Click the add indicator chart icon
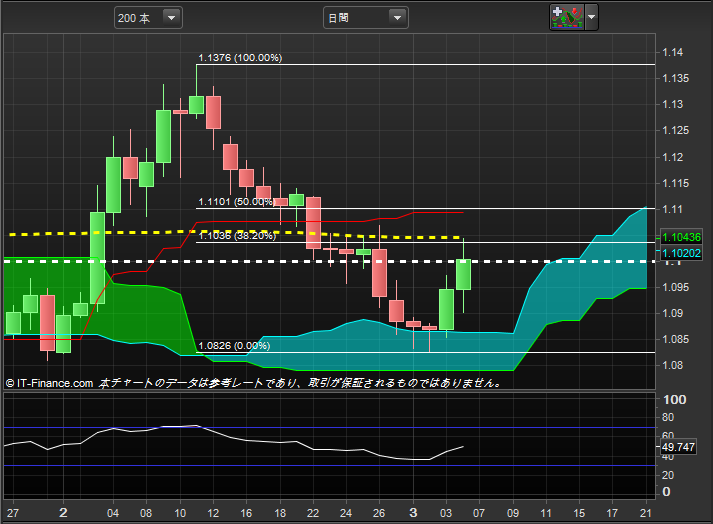 tap(567, 17)
